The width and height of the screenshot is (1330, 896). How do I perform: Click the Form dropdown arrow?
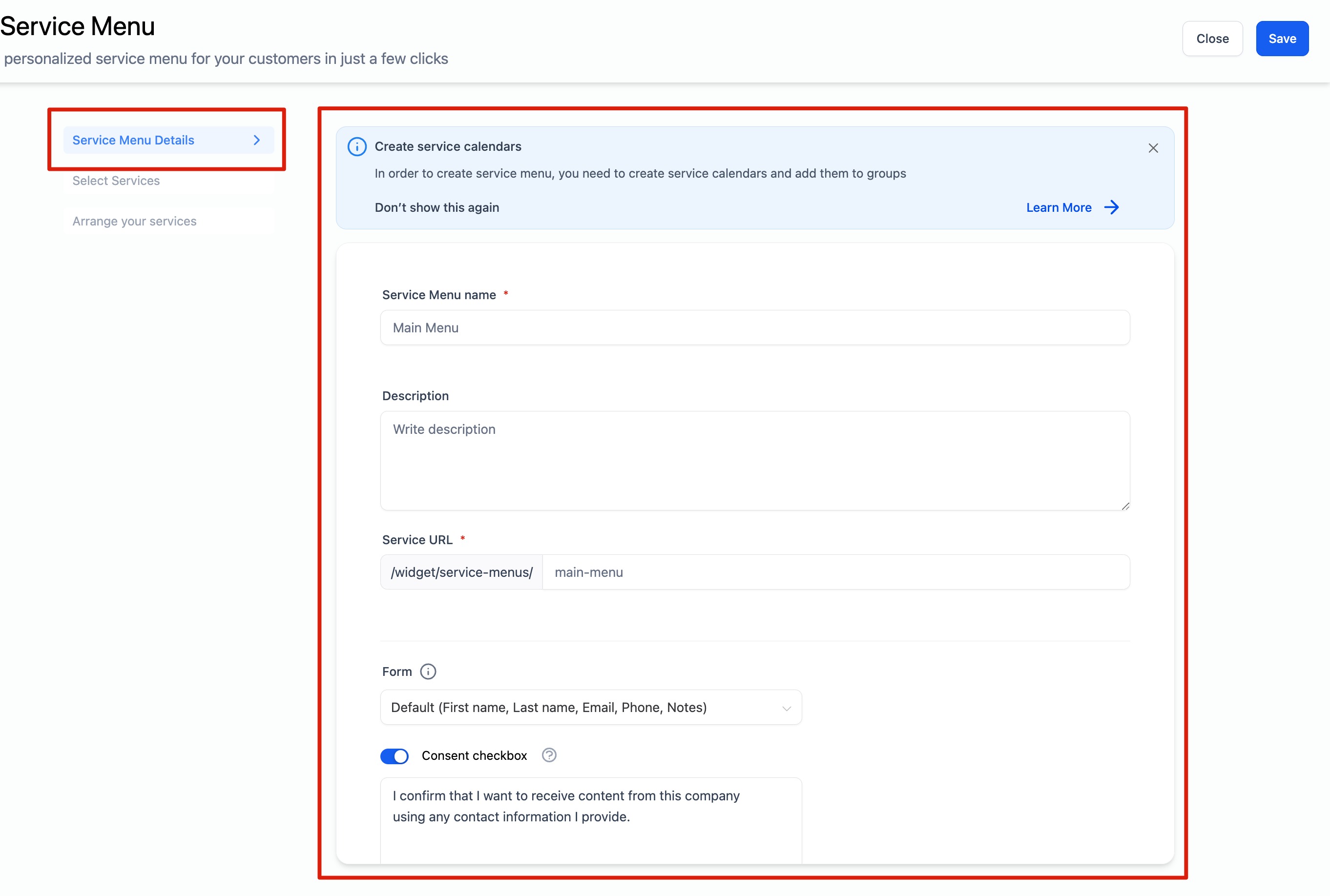tap(787, 709)
